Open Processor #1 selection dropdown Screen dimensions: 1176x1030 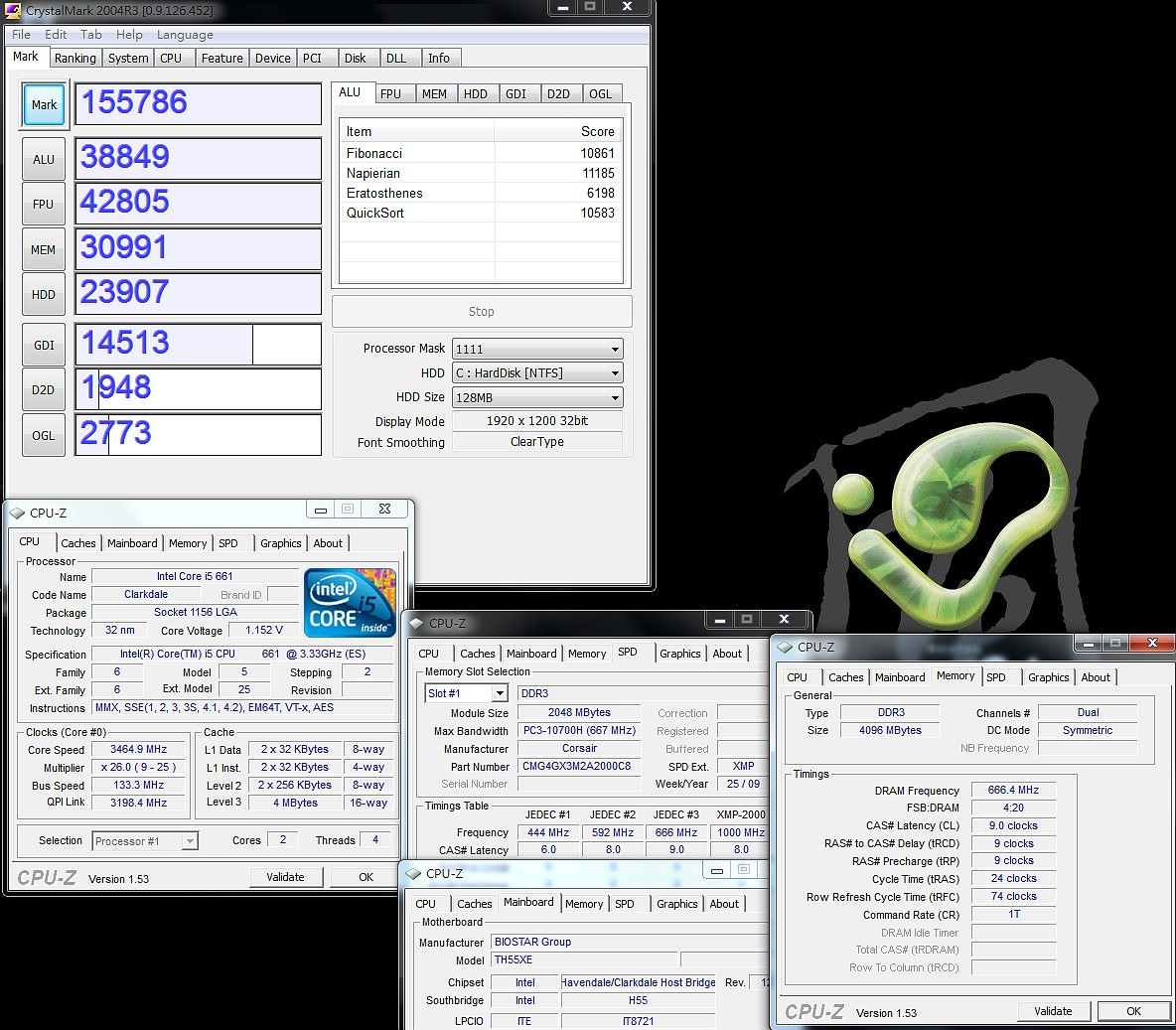pos(145,841)
